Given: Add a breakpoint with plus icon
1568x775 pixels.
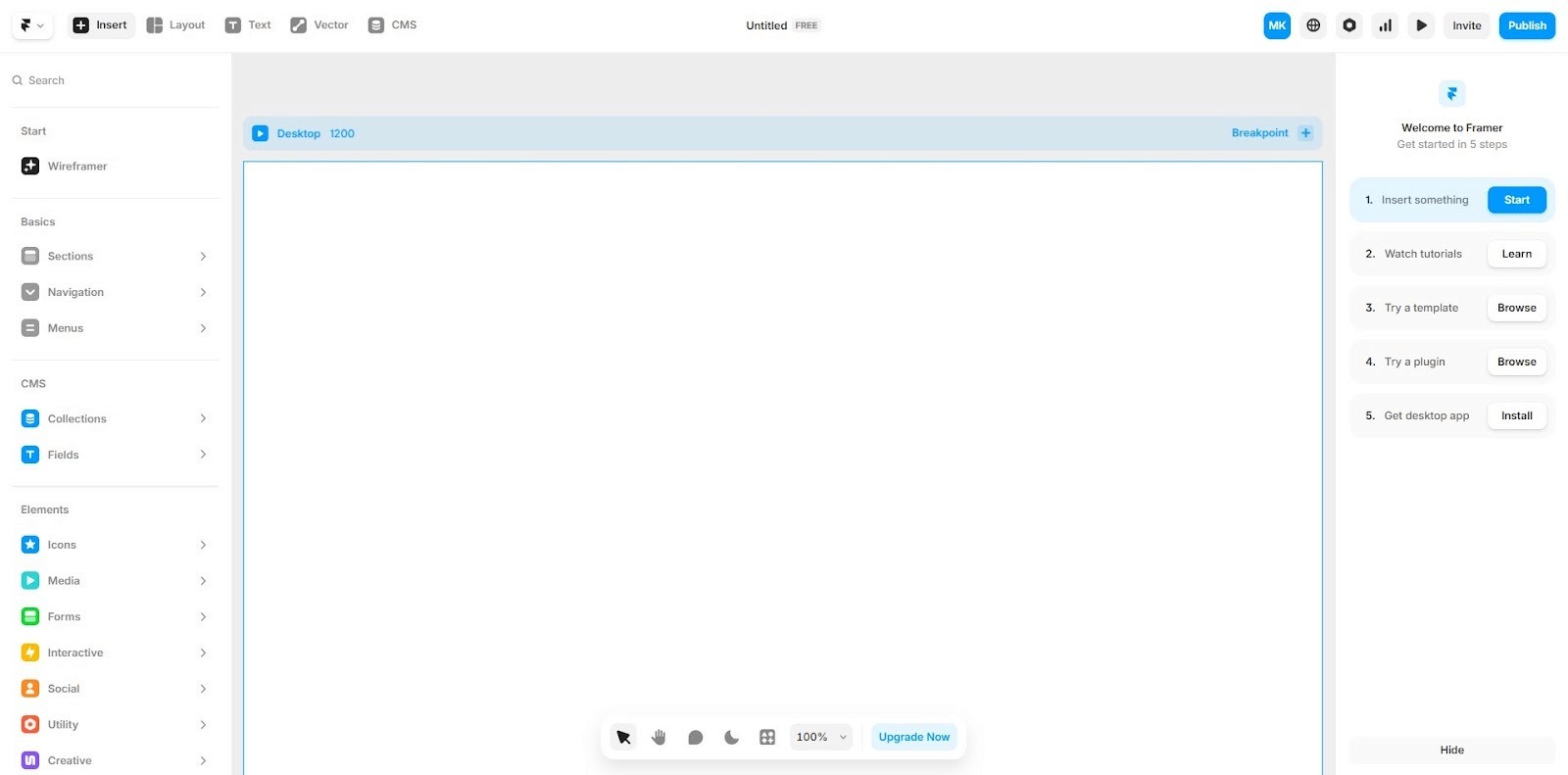Looking at the screenshot, I should tap(1305, 133).
